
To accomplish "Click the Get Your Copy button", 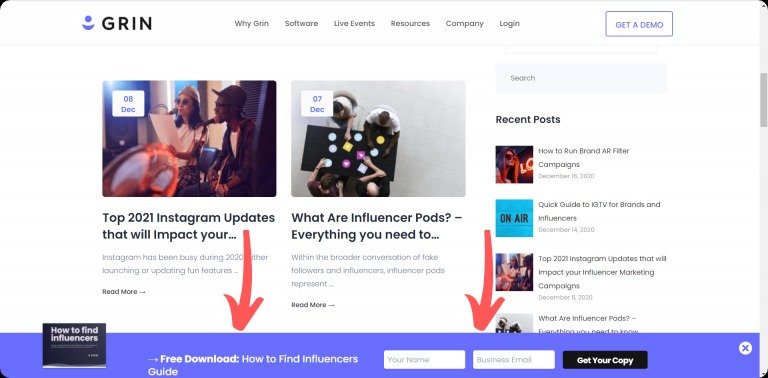I will point(605,360).
